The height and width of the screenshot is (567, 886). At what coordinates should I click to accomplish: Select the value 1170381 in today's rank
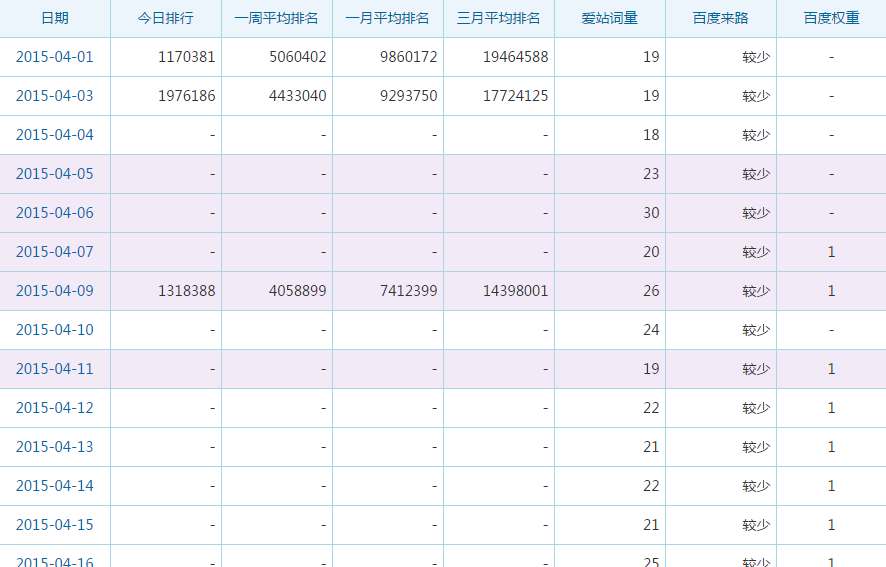(186, 57)
